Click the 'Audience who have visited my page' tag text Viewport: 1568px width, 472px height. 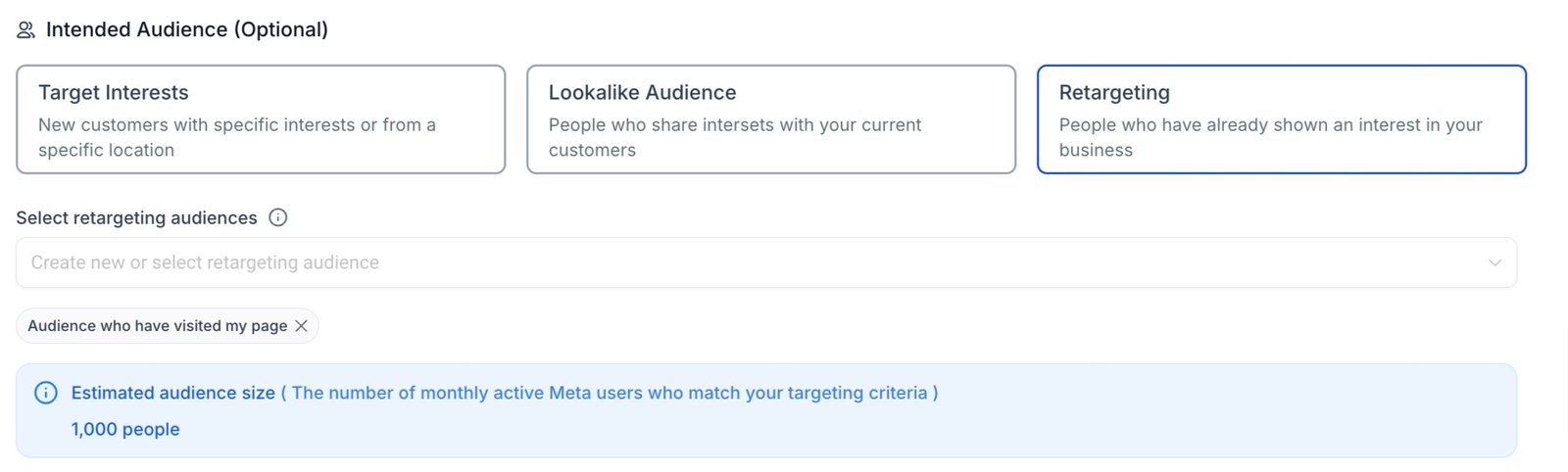tap(157, 326)
